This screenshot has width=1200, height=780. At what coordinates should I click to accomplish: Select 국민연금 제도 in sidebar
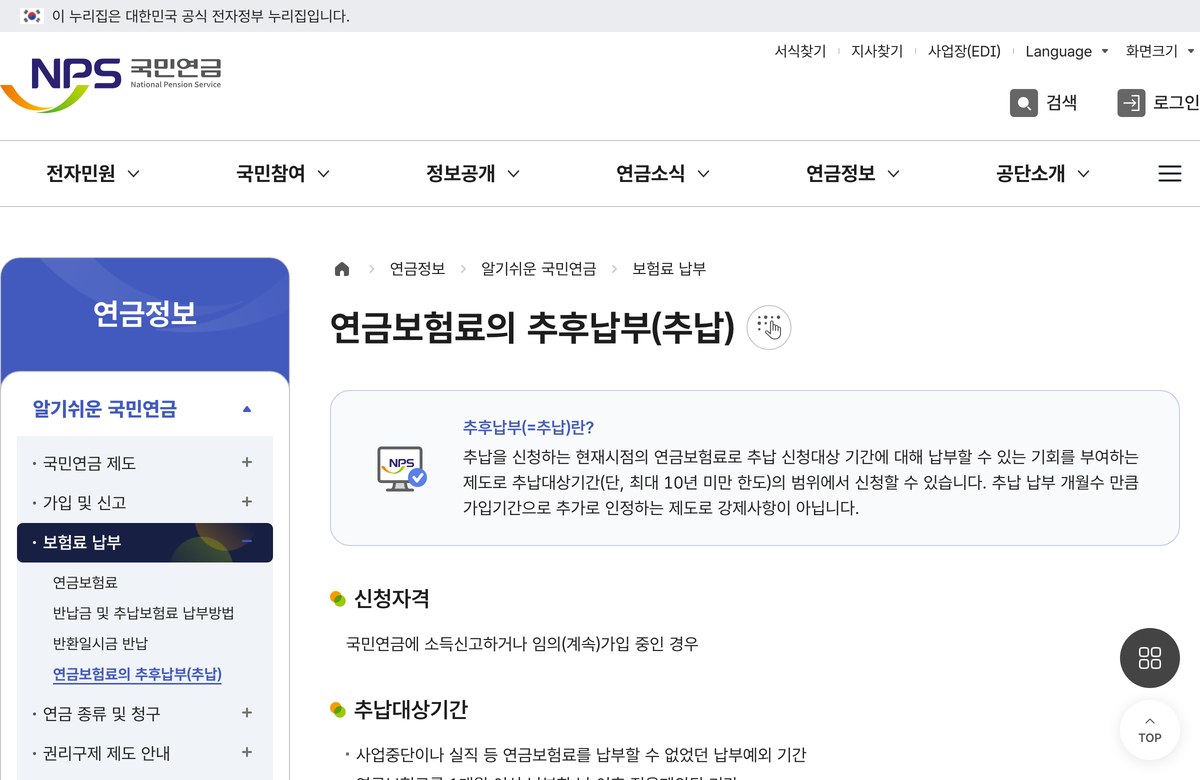[x=89, y=463]
